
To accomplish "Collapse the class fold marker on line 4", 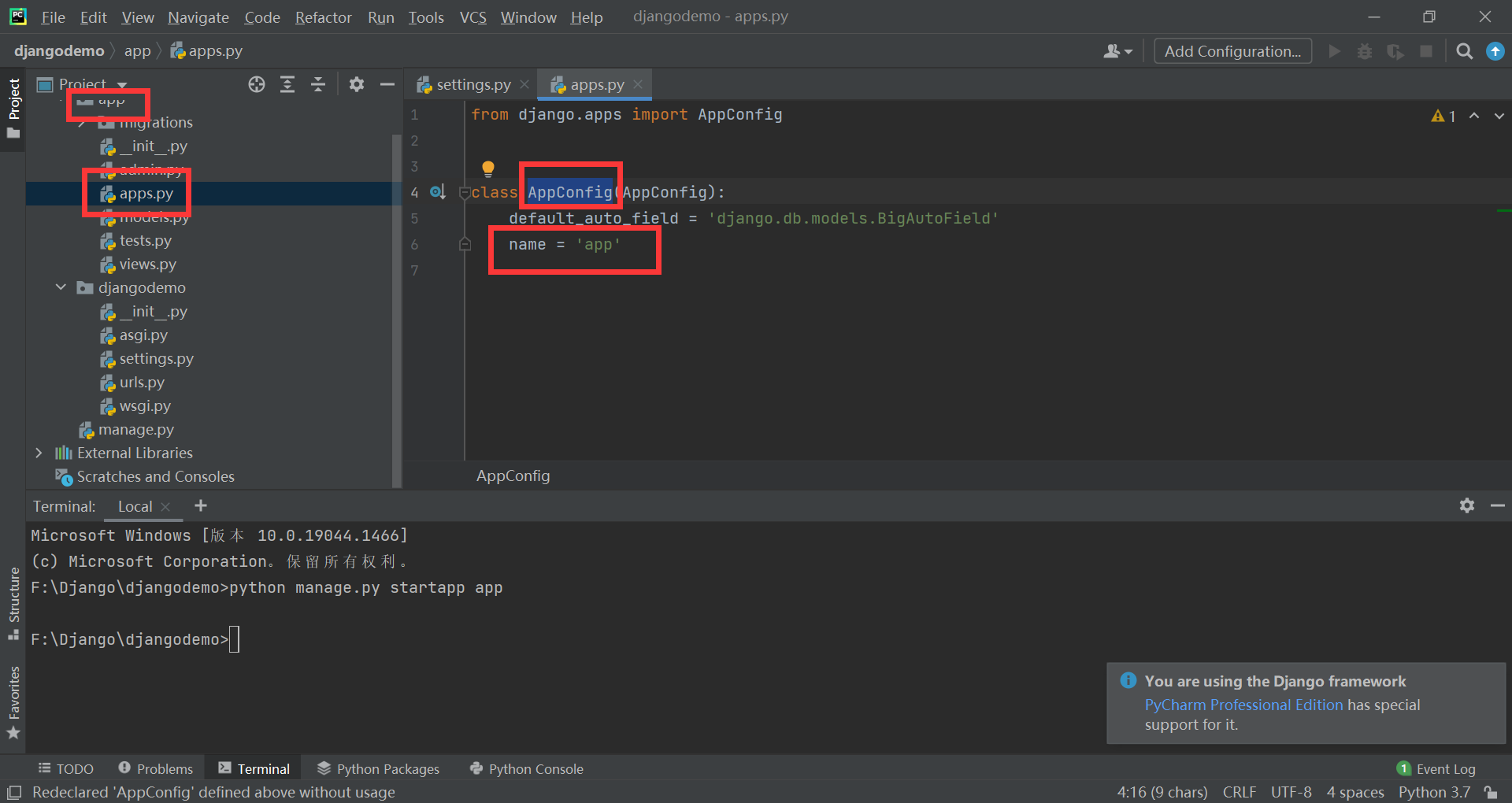I will pos(465,193).
